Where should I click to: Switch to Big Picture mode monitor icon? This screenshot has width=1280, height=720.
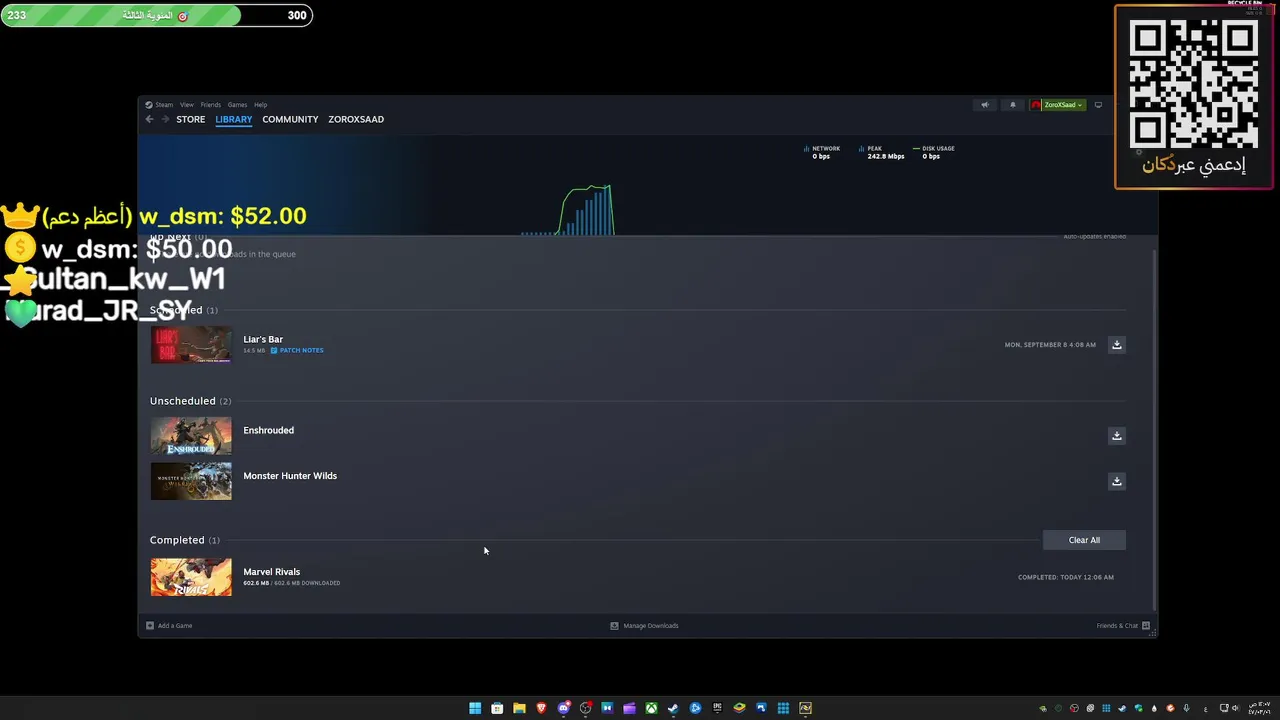tap(1098, 105)
